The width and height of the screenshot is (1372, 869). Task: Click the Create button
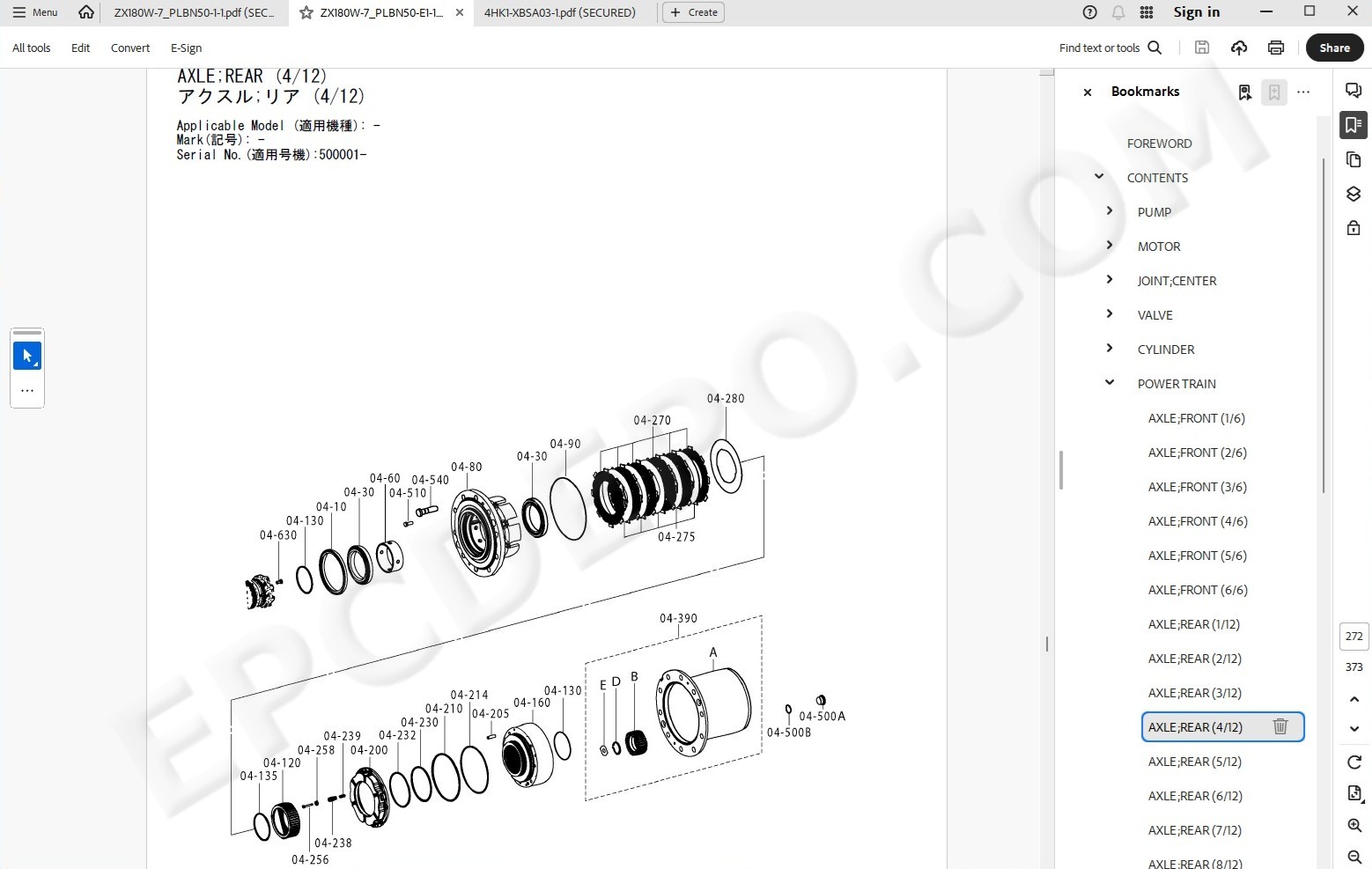click(694, 12)
